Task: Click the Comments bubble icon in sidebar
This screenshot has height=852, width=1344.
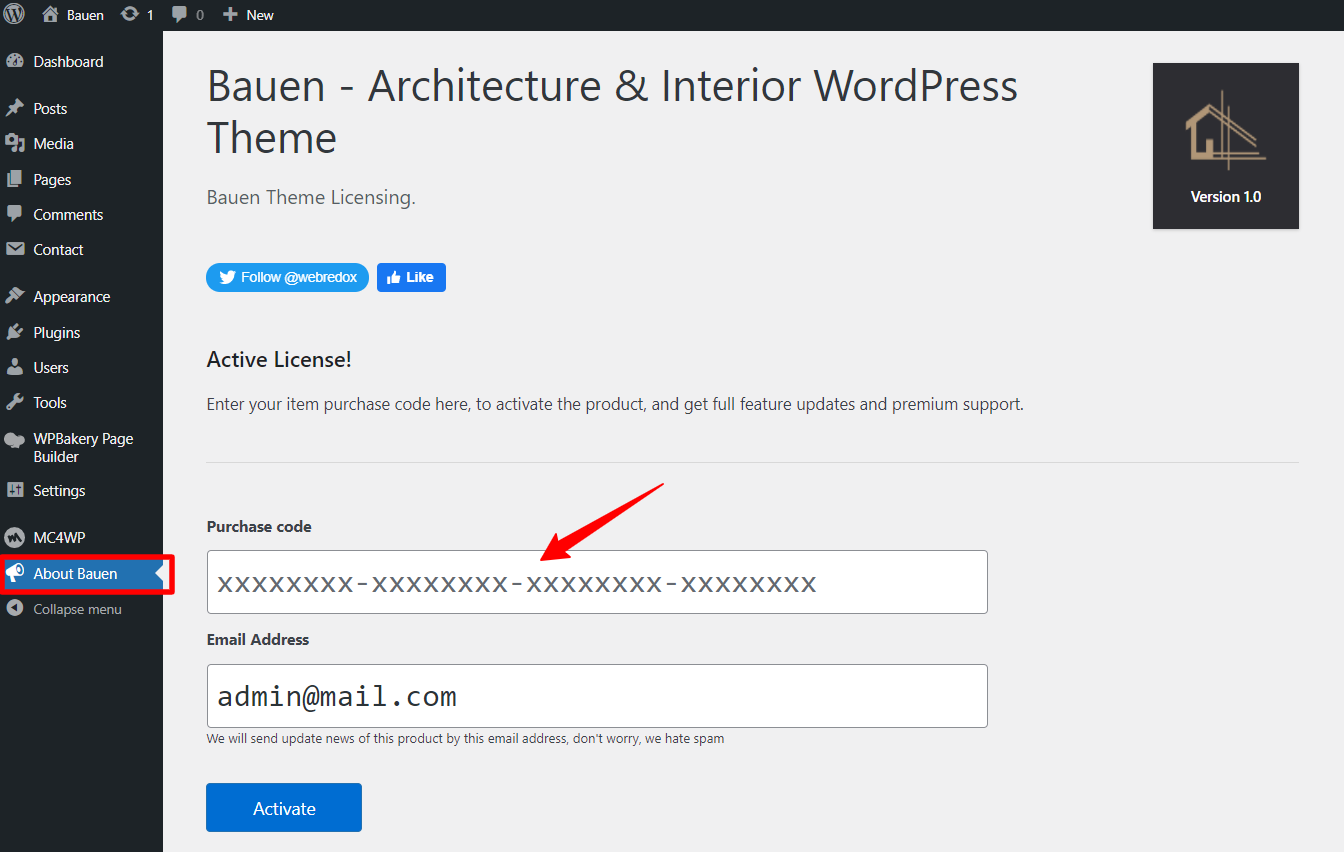Action: tap(15, 214)
